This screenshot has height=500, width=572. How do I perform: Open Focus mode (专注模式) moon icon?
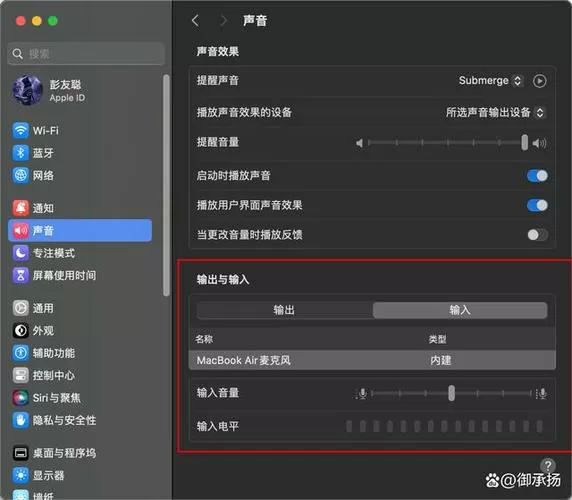point(20,253)
